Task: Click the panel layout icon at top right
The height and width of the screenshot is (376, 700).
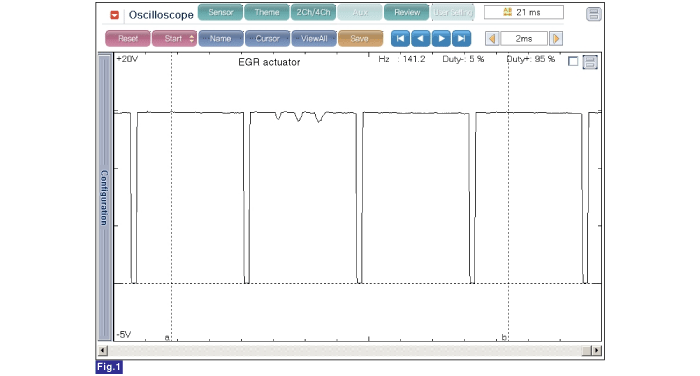Action: [x=593, y=14]
